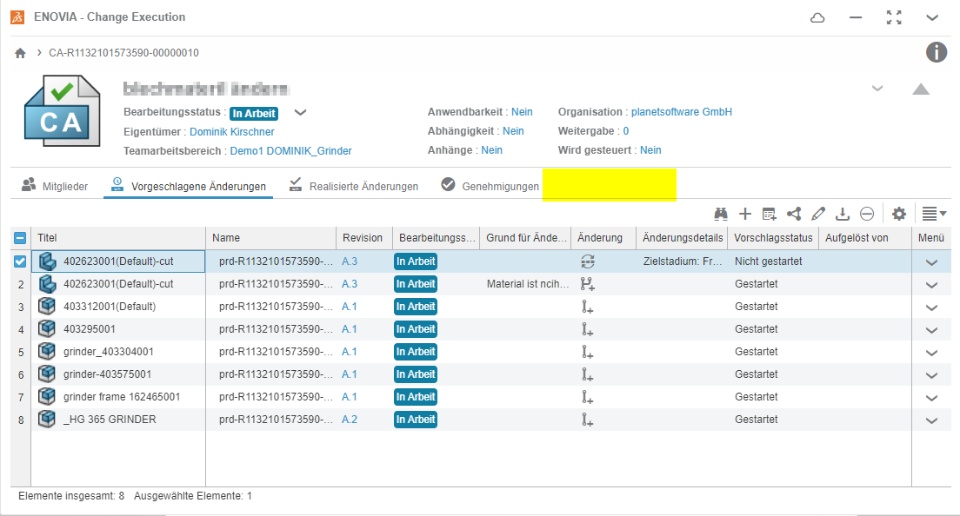Screen dimensions: 960x516
Task: Open Demo1 DOMINIK_Grinder workspace link
Action: click(291, 151)
